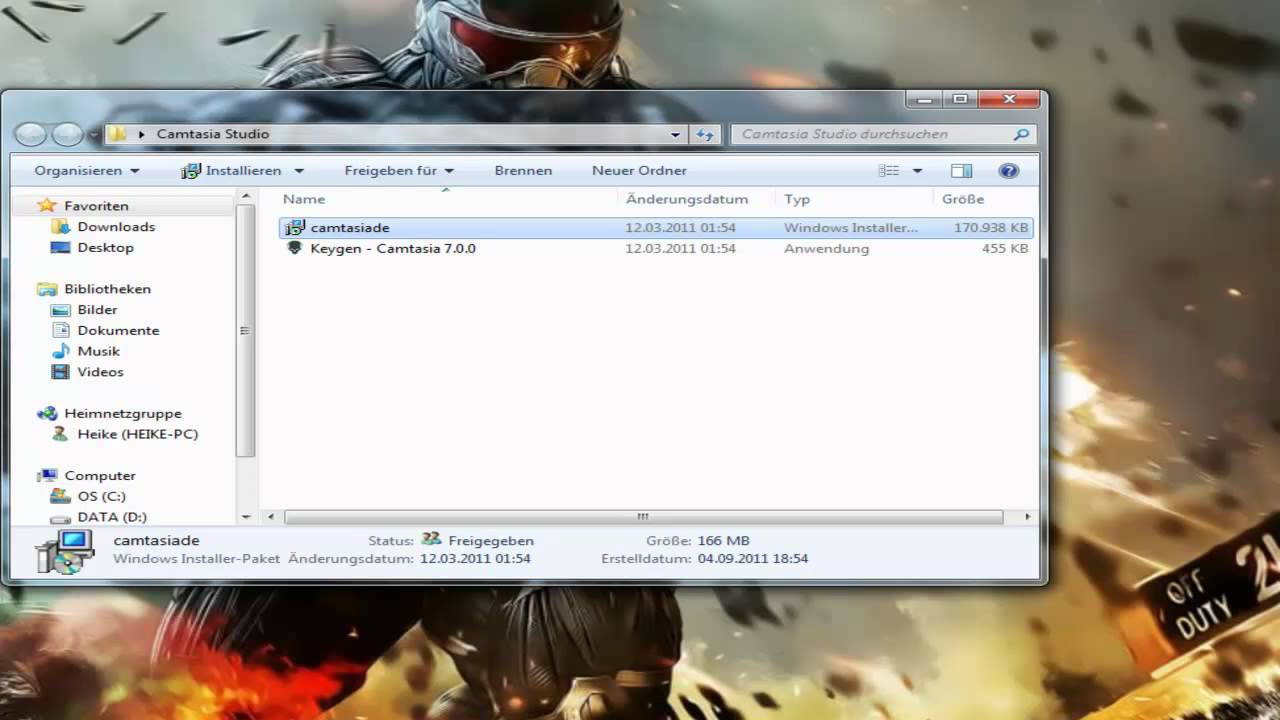
Task: Open Downloads in the navigation pane
Action: (116, 227)
